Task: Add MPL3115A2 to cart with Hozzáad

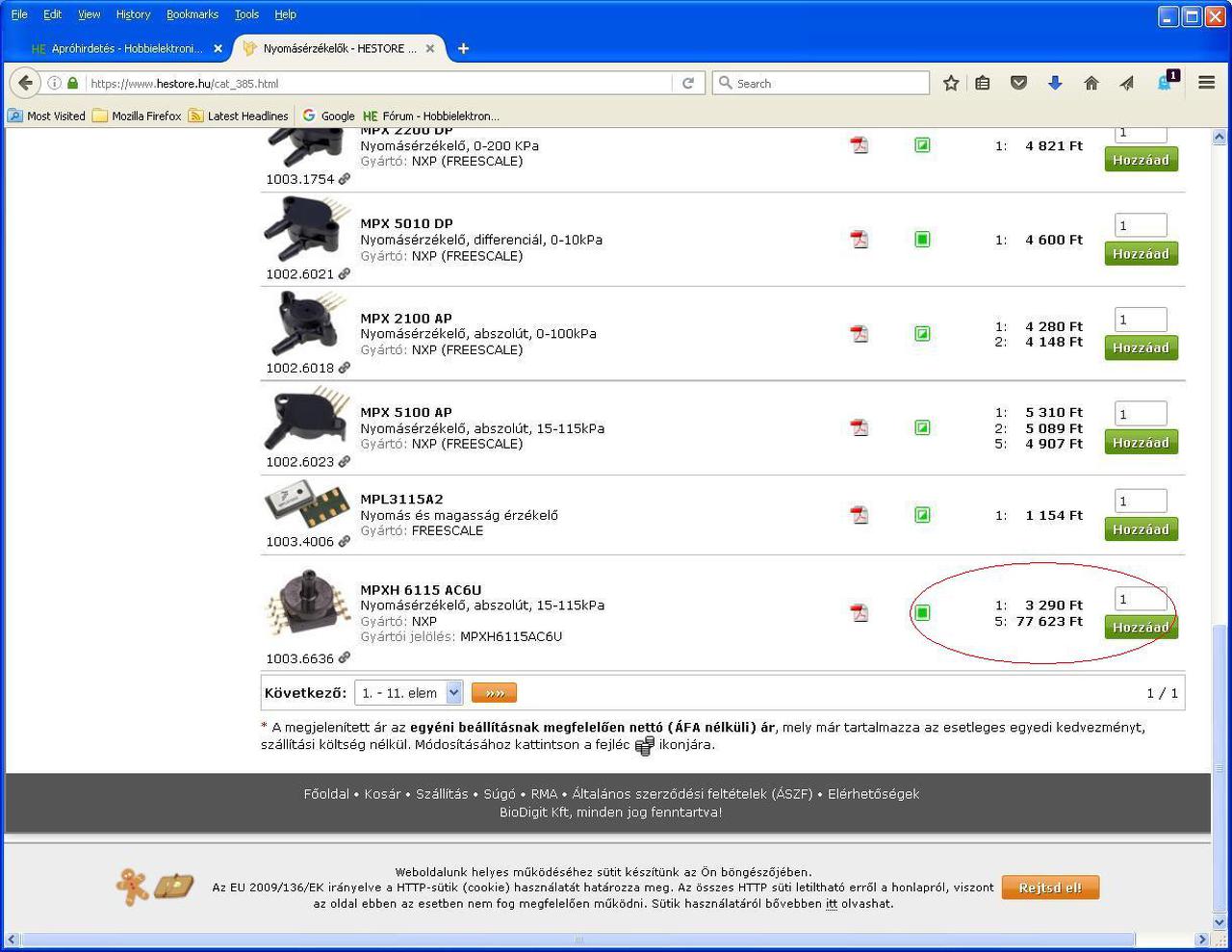Action: (x=1141, y=529)
